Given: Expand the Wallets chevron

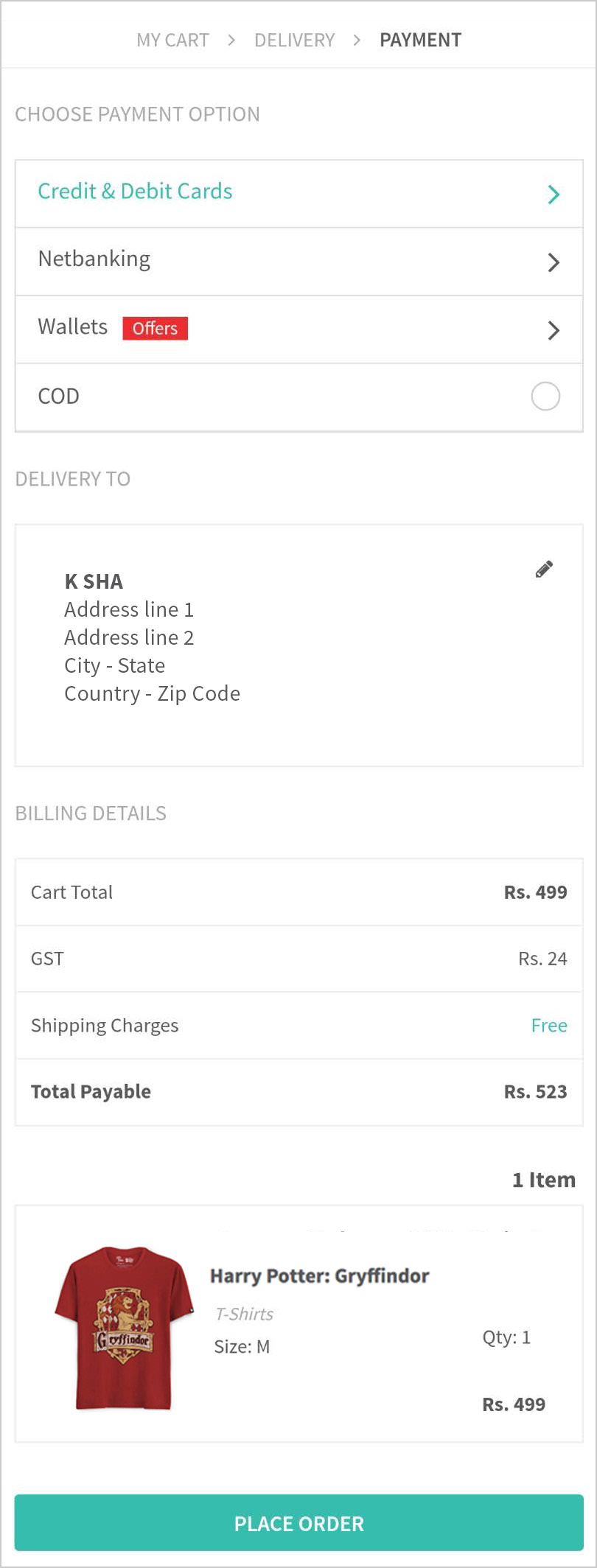Looking at the screenshot, I should pos(554,330).
